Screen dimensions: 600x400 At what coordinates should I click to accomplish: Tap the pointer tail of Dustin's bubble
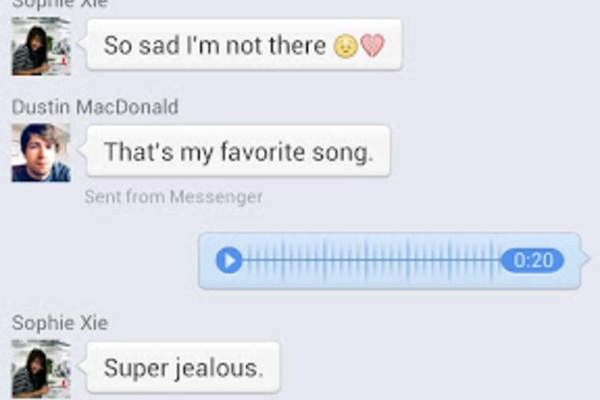click(x=82, y=150)
